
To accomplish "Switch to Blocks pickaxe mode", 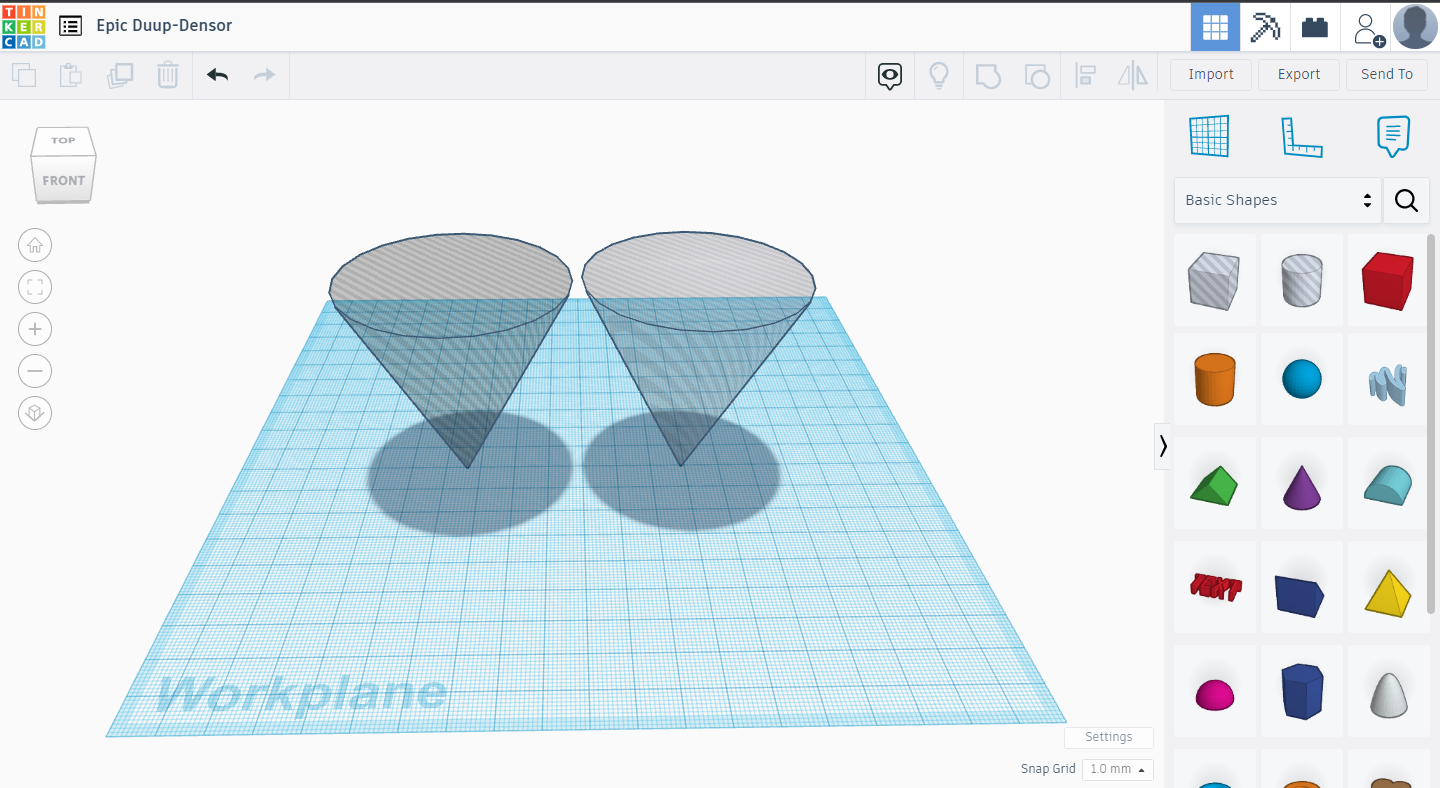I will [x=1265, y=27].
